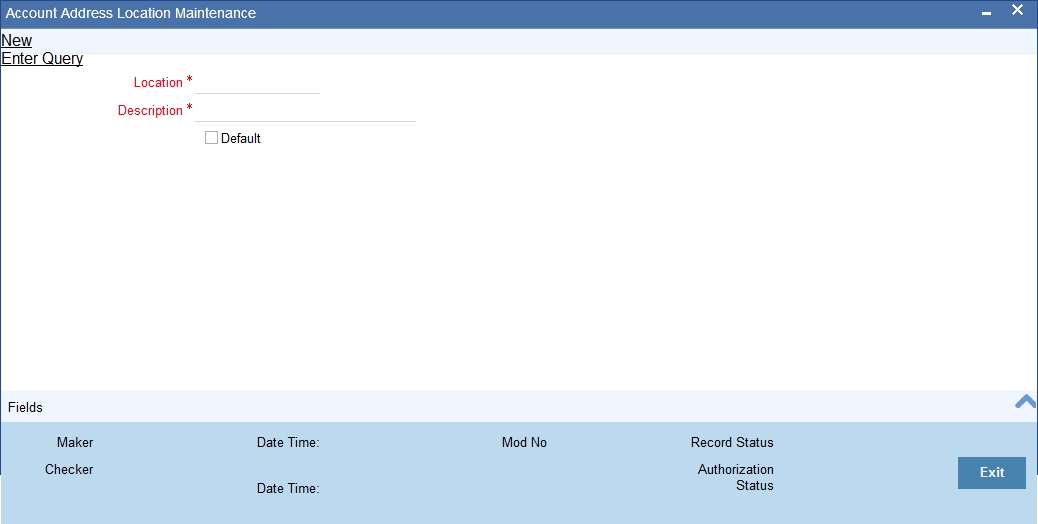Click the Location field label
This screenshot has height=524, width=1038.
tap(158, 83)
